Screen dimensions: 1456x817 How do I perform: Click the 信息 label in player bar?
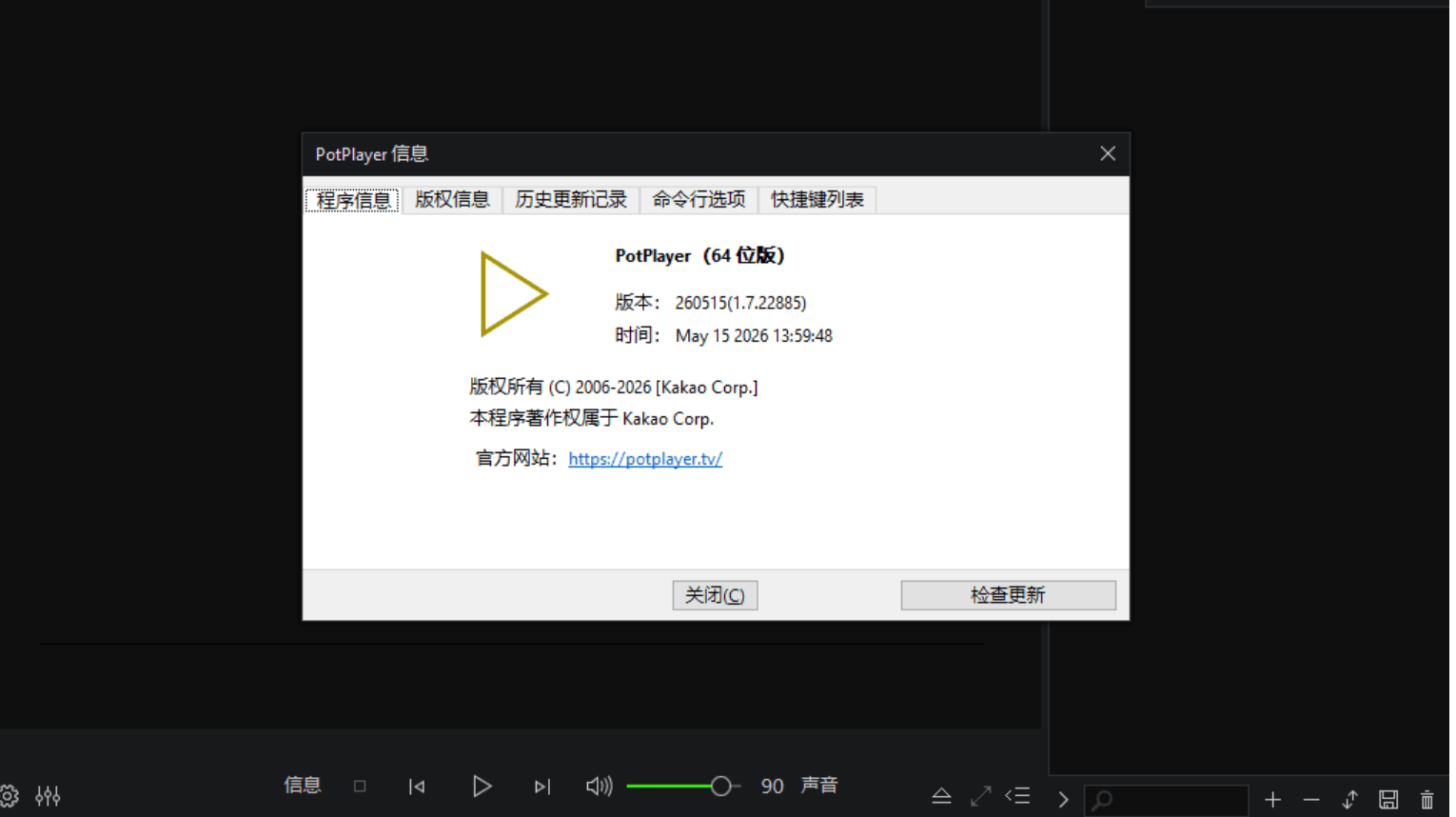click(x=303, y=786)
